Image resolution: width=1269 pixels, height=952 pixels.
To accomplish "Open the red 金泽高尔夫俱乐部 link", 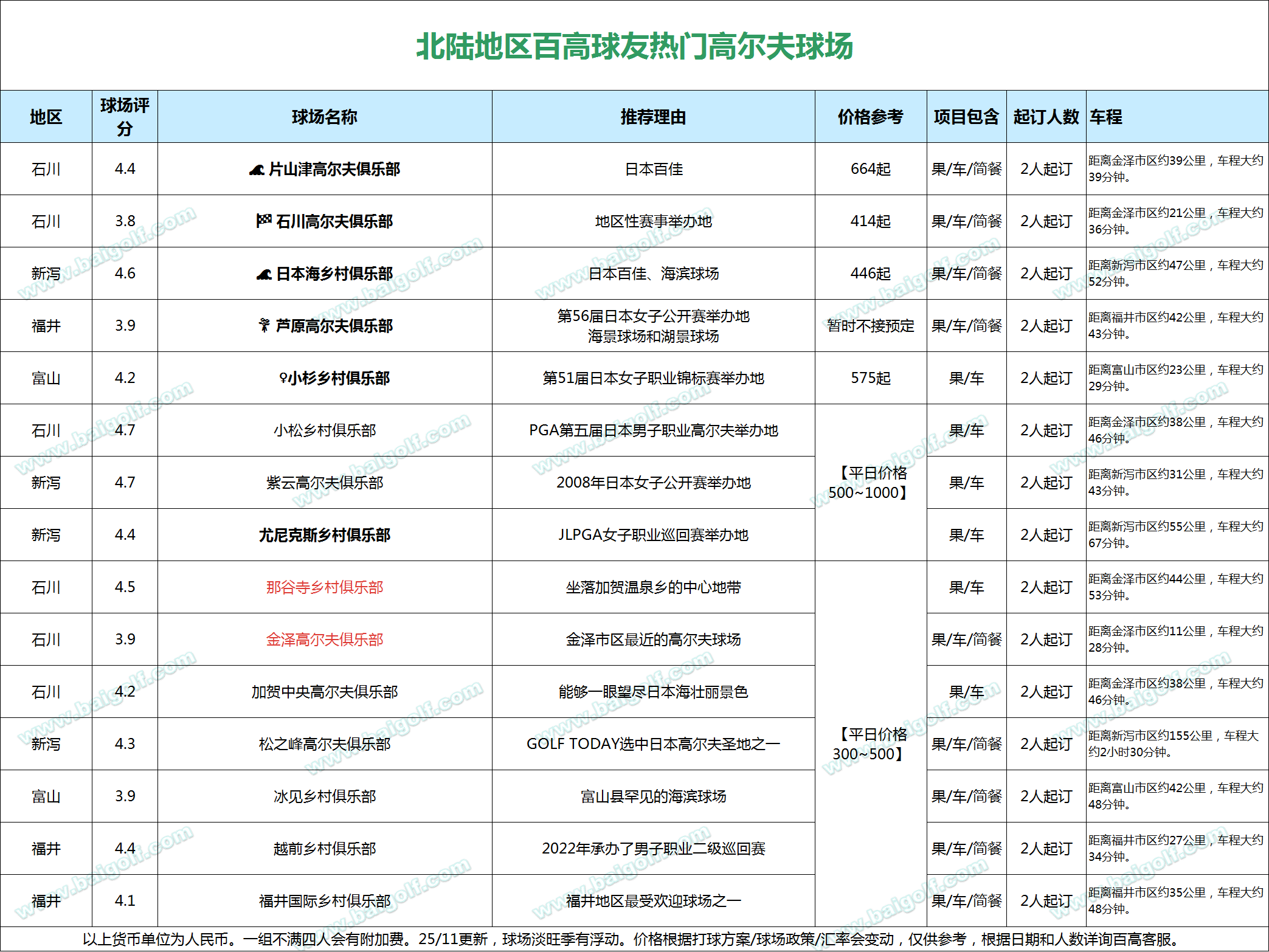I will point(325,640).
